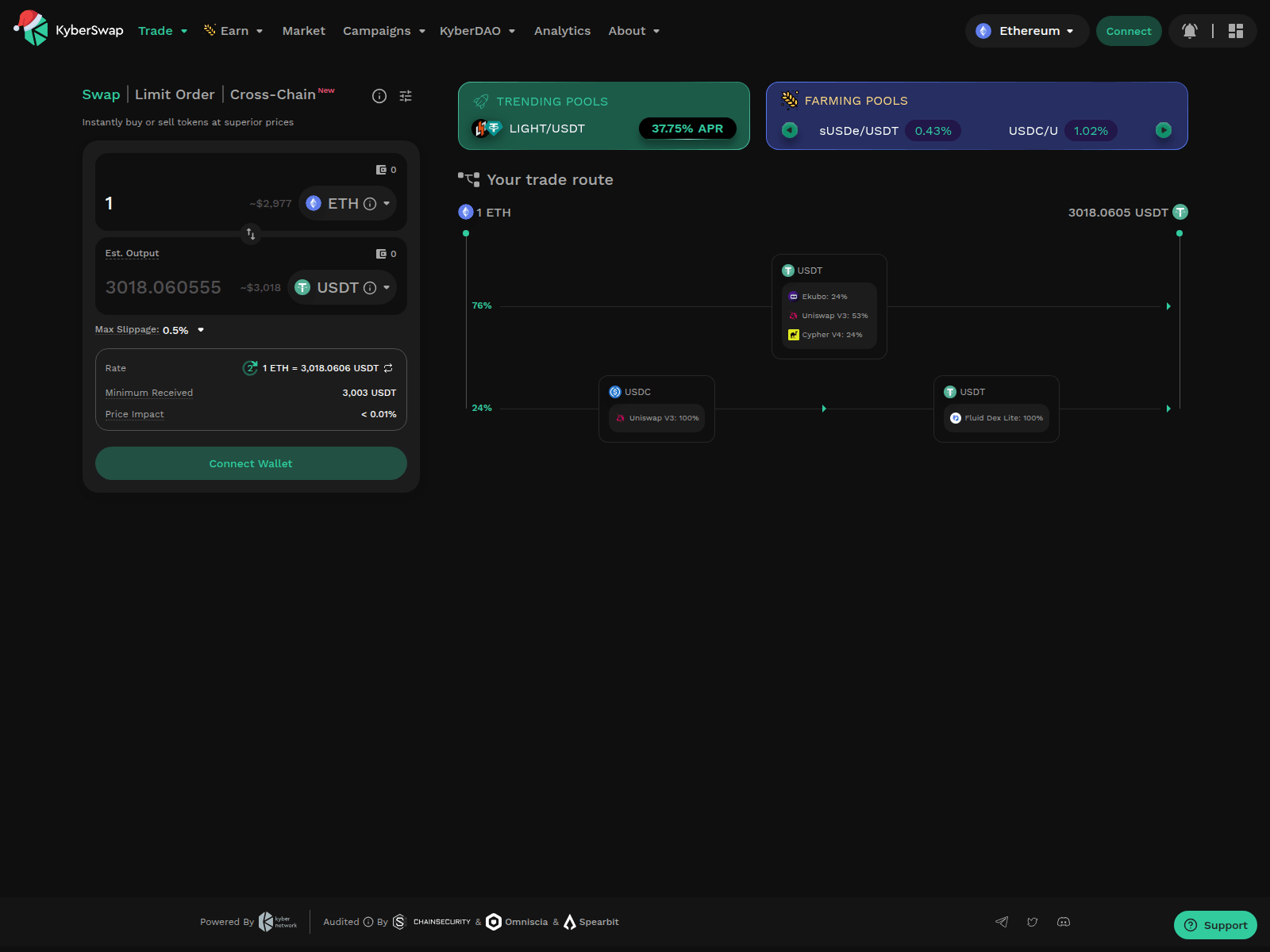
Task: Click the 'Uniswap V3: 53%' route entry
Action: [x=829, y=316]
